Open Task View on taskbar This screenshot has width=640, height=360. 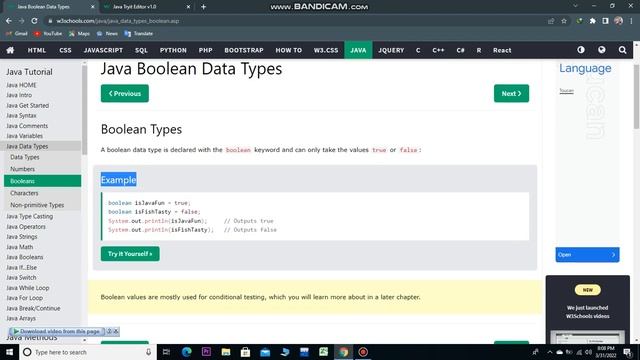click(166, 352)
